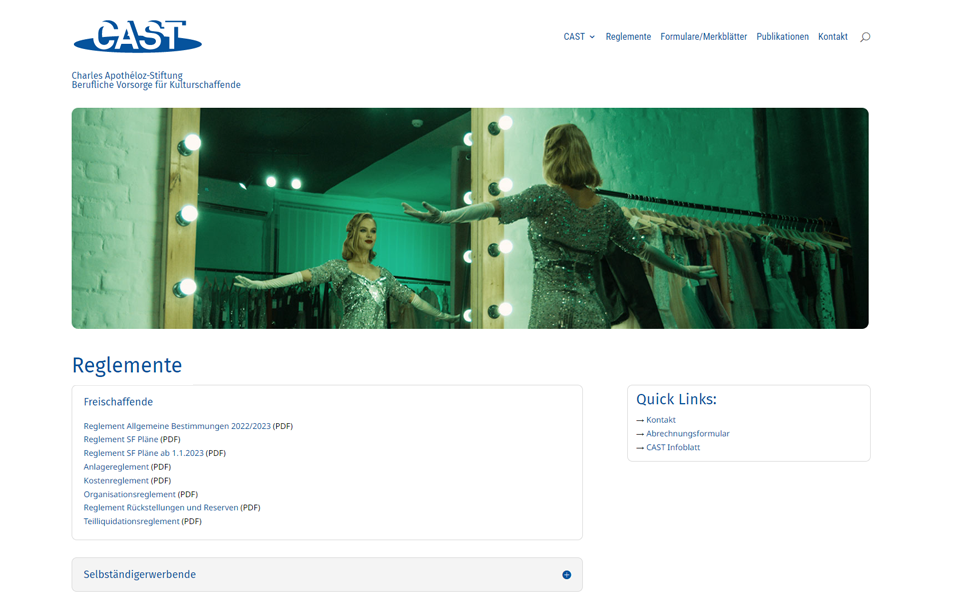
Task: Open the Kostenreglement link
Action: click(116, 481)
